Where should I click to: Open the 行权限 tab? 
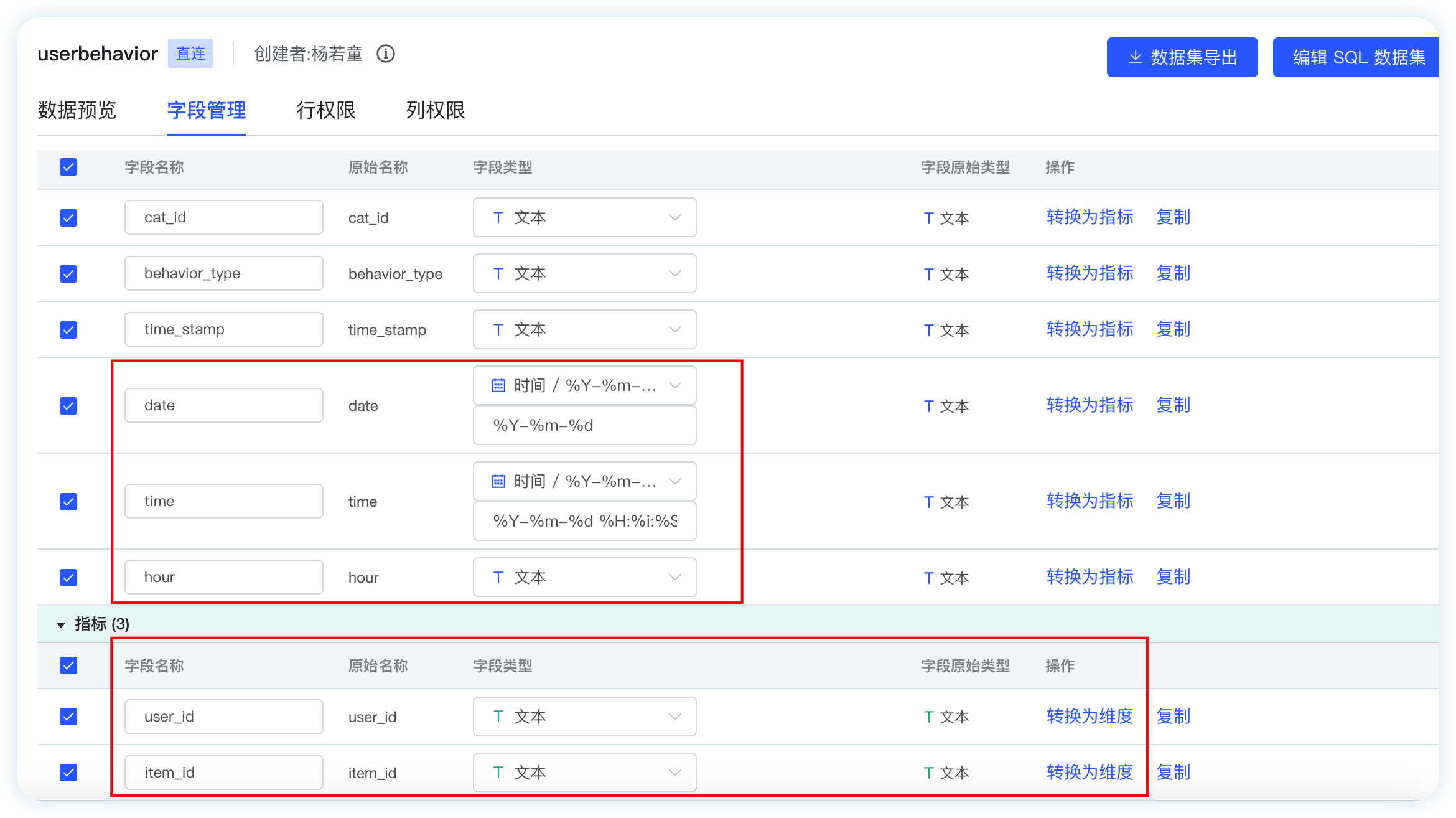(326, 110)
